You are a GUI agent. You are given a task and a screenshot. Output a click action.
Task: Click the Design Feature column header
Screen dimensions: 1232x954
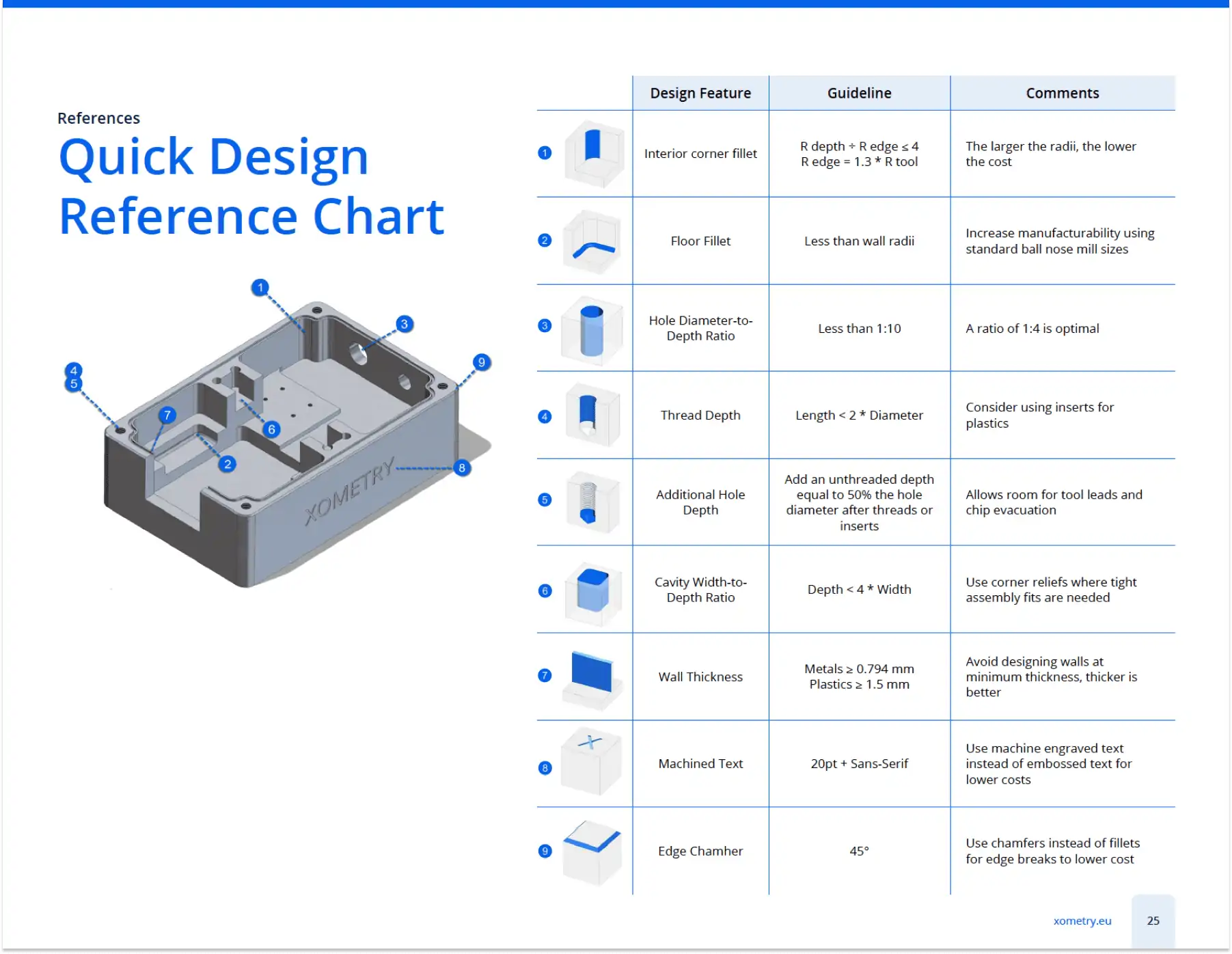coord(700,93)
